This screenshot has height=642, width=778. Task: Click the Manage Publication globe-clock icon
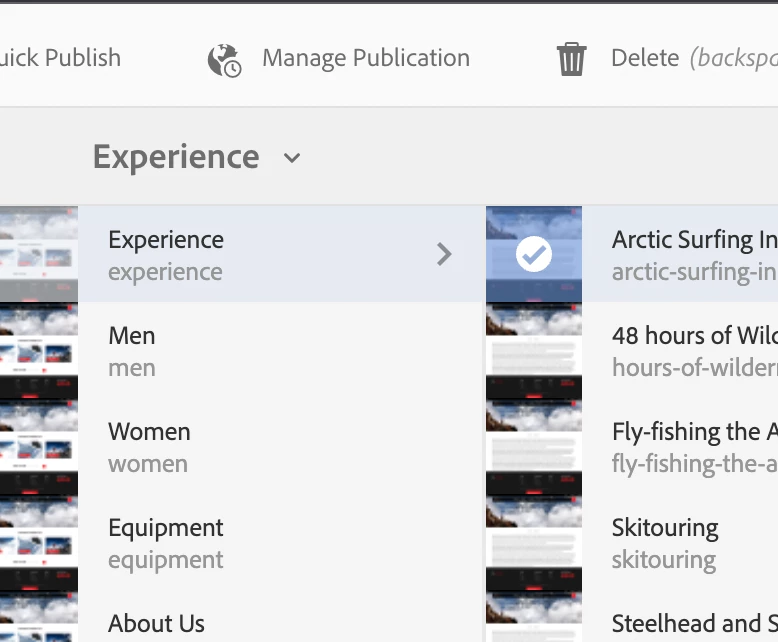click(x=224, y=60)
